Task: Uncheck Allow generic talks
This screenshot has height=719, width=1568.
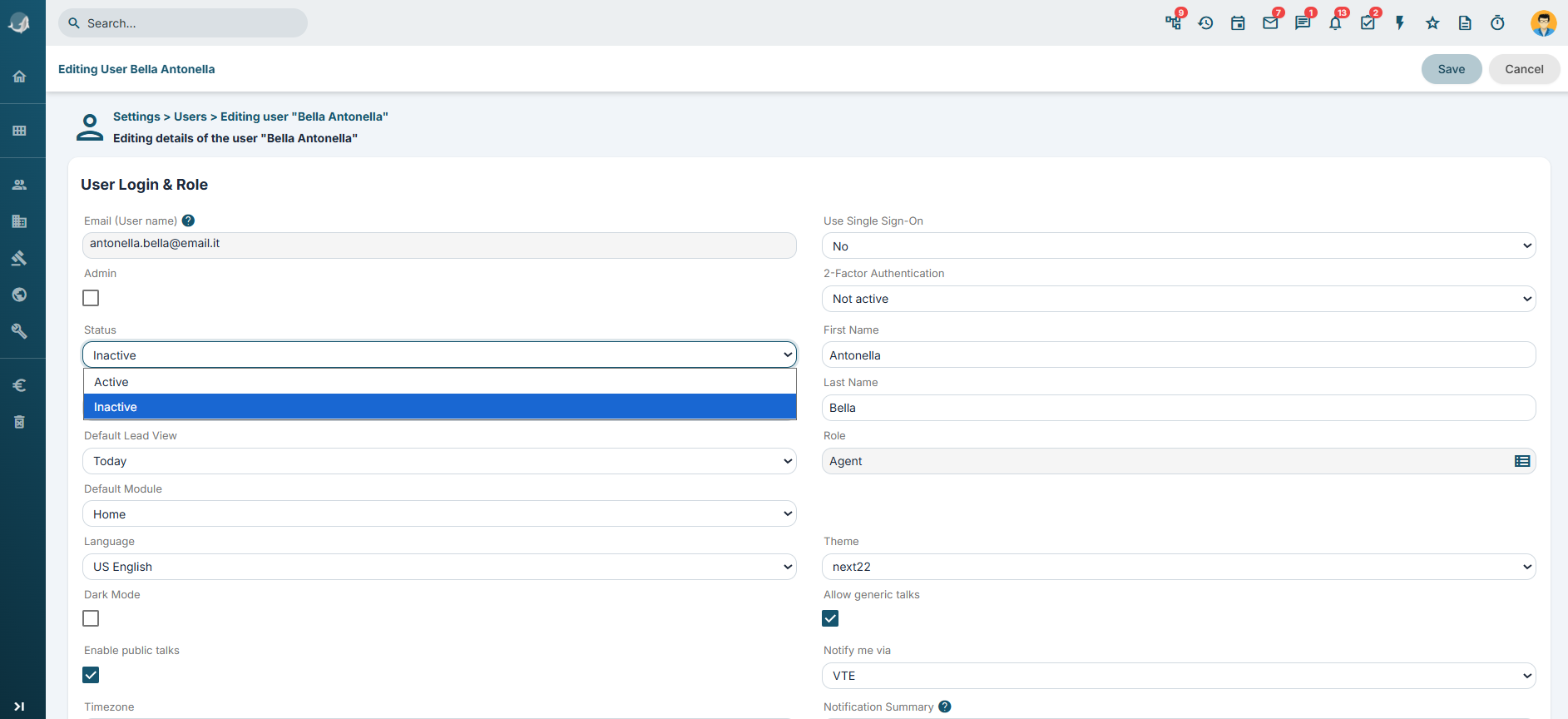Action: click(830, 618)
